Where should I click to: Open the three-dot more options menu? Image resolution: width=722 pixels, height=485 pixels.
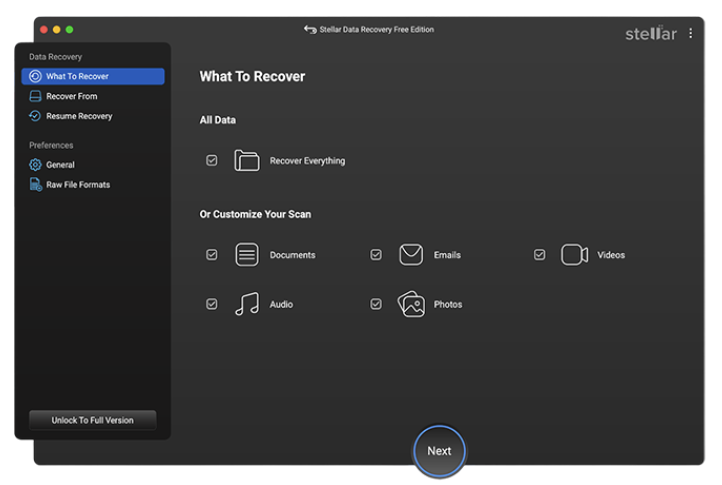click(x=690, y=33)
